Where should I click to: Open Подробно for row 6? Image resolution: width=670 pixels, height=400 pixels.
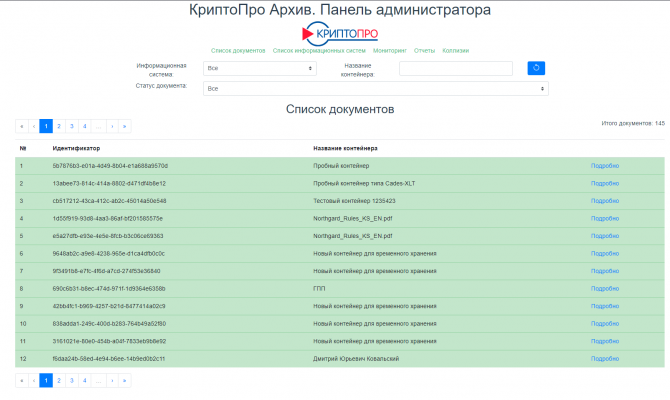(x=605, y=253)
